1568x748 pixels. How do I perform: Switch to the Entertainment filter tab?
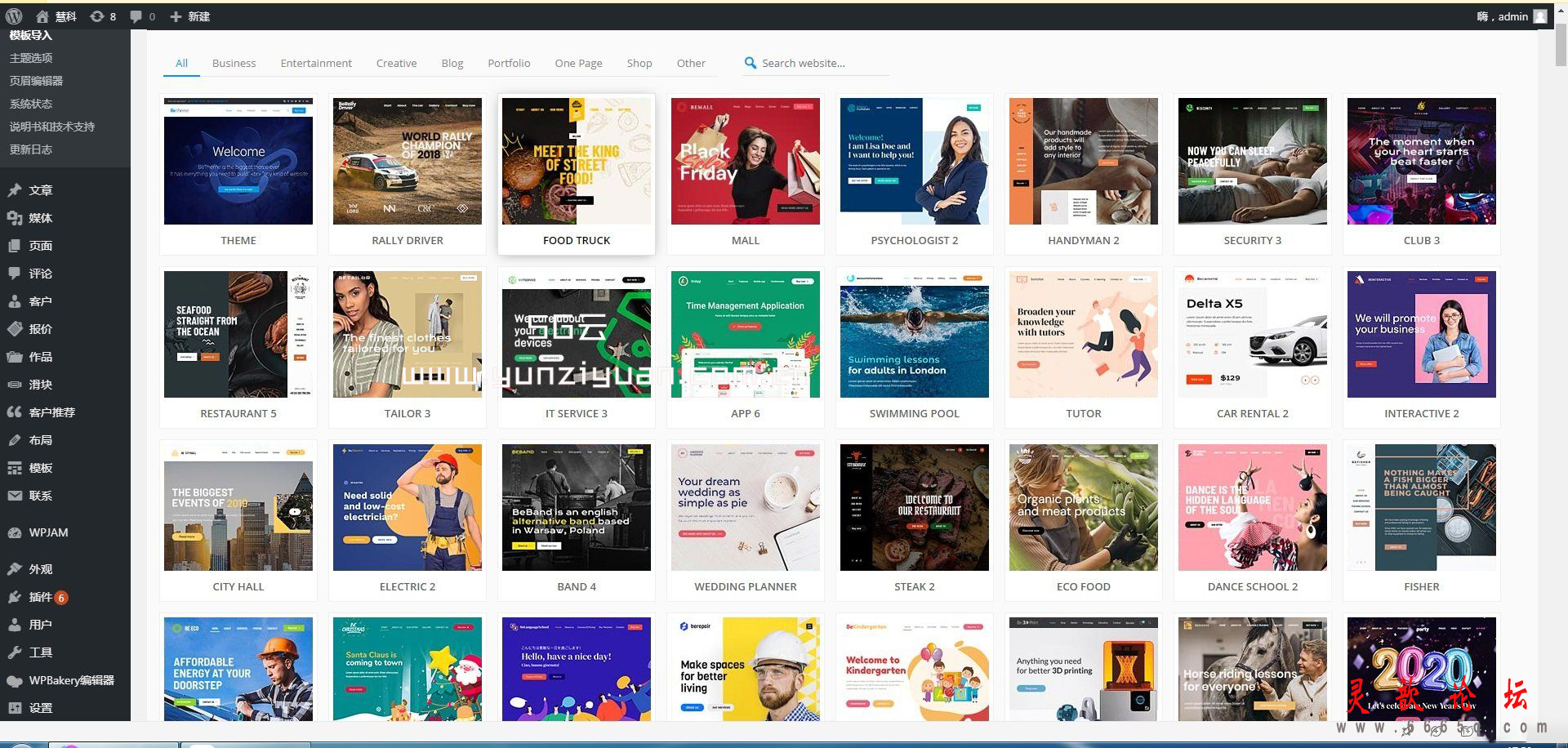316,63
